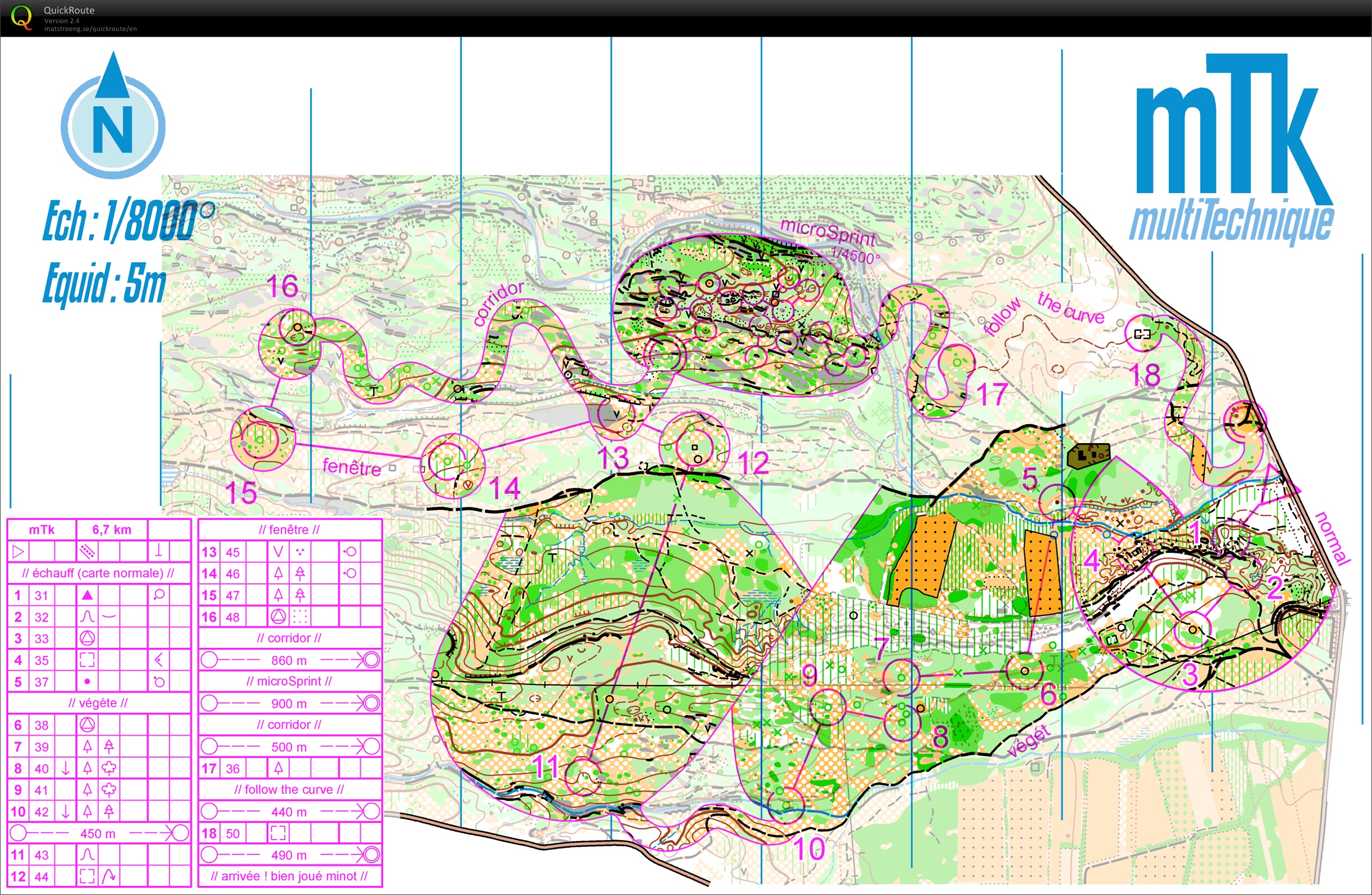Click the 'multiTechnique' caption
Image resolution: width=1372 pixels, height=895 pixels.
click(x=1231, y=221)
